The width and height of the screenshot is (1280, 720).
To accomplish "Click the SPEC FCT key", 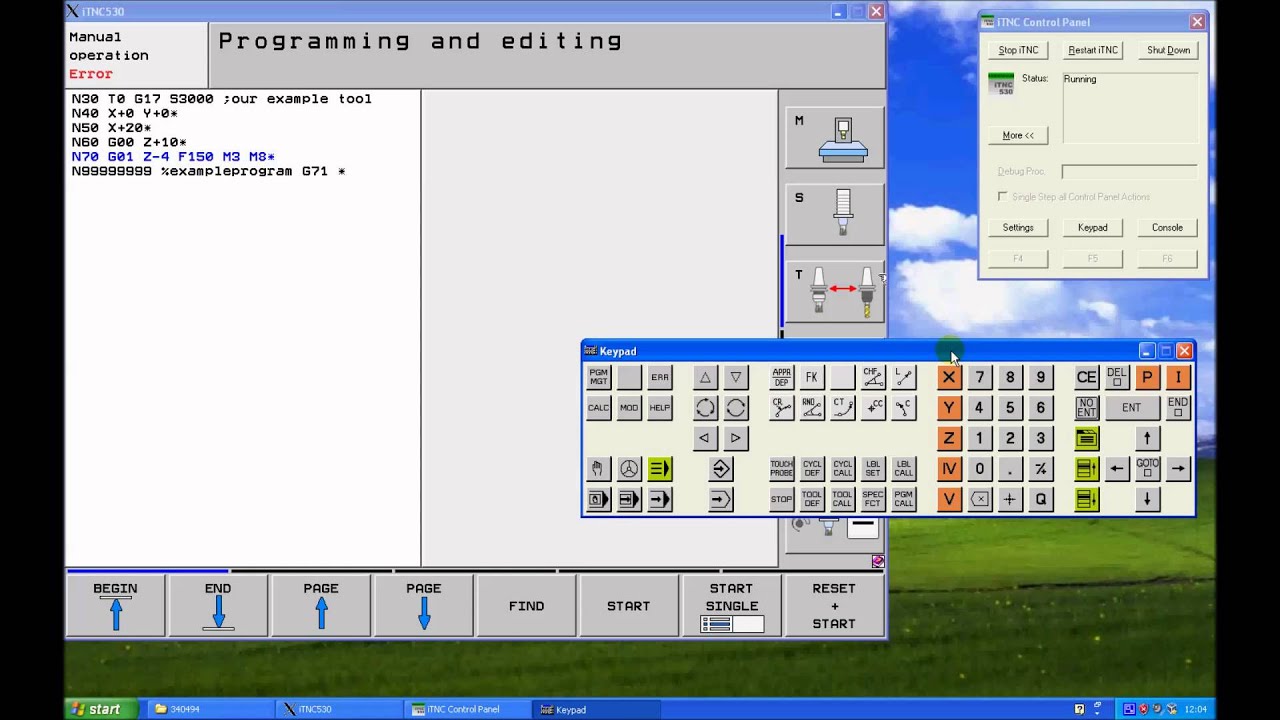I will [873, 499].
